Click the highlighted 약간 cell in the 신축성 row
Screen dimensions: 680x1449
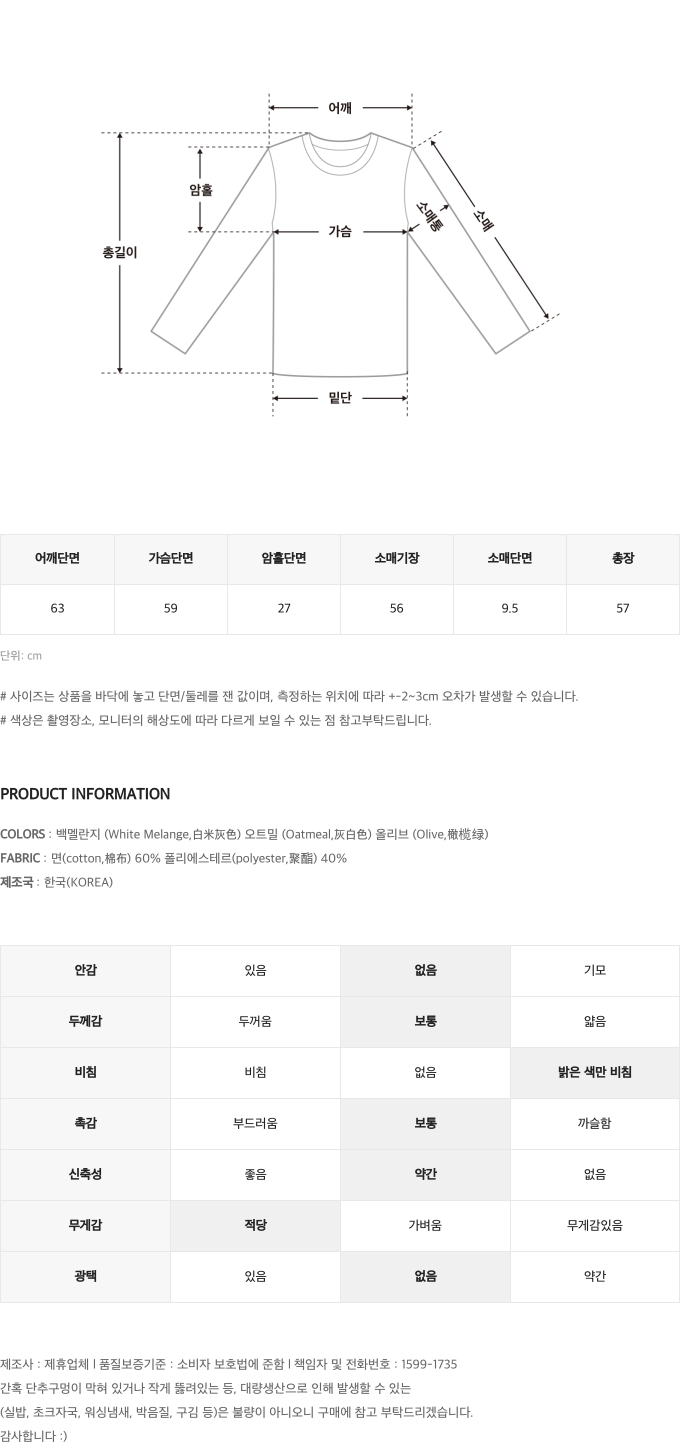point(425,1175)
